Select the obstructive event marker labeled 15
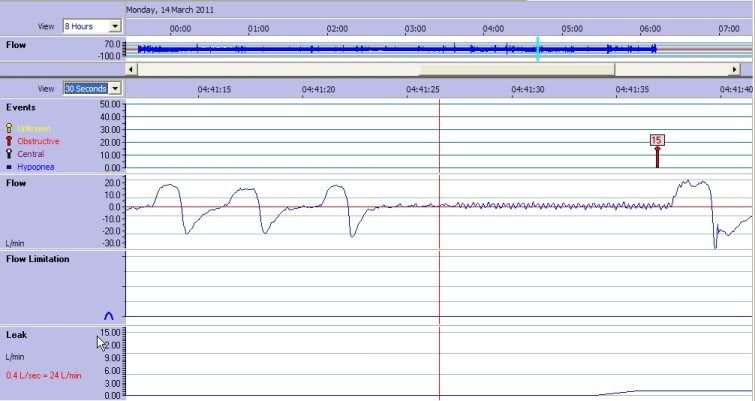Viewport: 755px width, 401px height. [657, 141]
